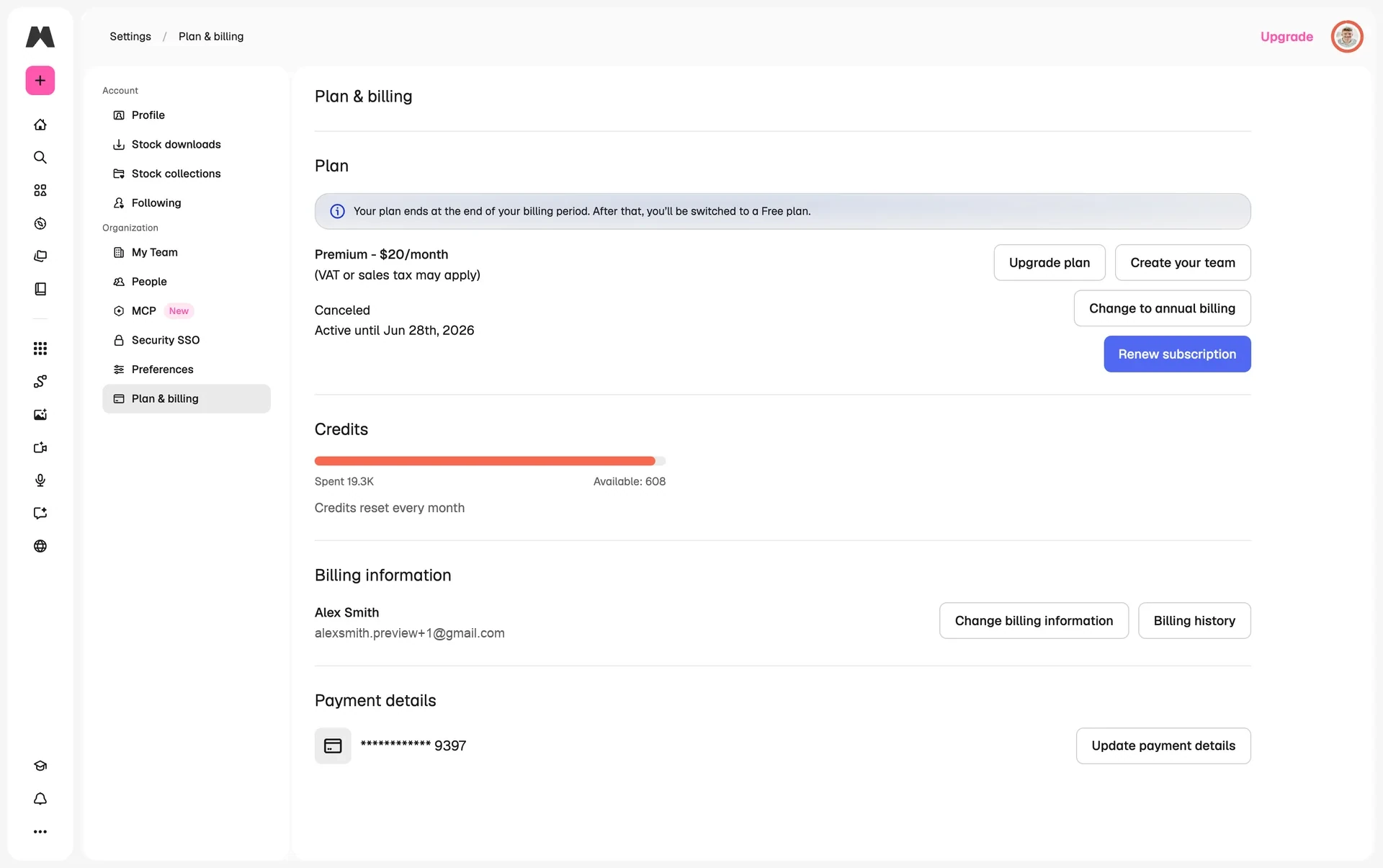Screen dimensions: 1383x868
Task: Open People settings
Action: 187,282
